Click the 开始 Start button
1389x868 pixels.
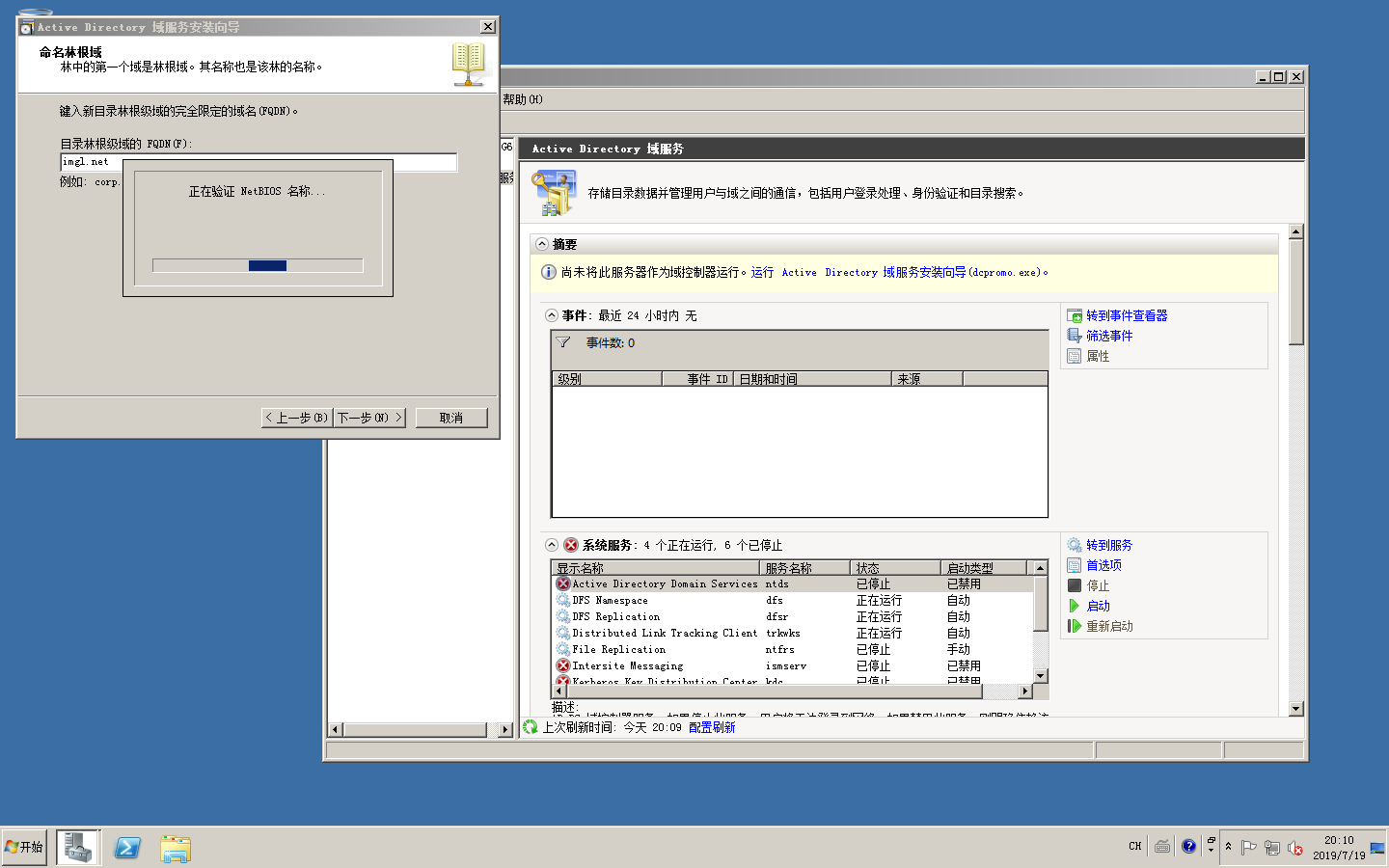click(24, 847)
